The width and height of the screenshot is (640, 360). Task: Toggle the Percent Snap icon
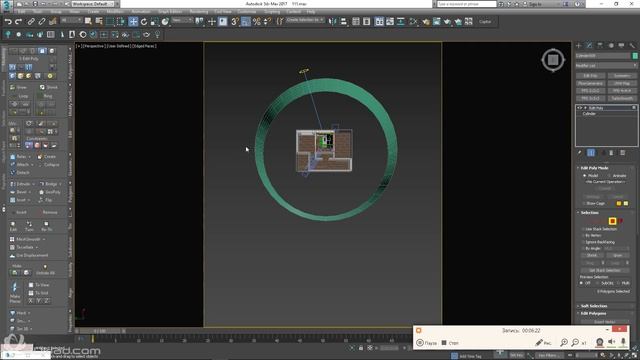coord(256,22)
